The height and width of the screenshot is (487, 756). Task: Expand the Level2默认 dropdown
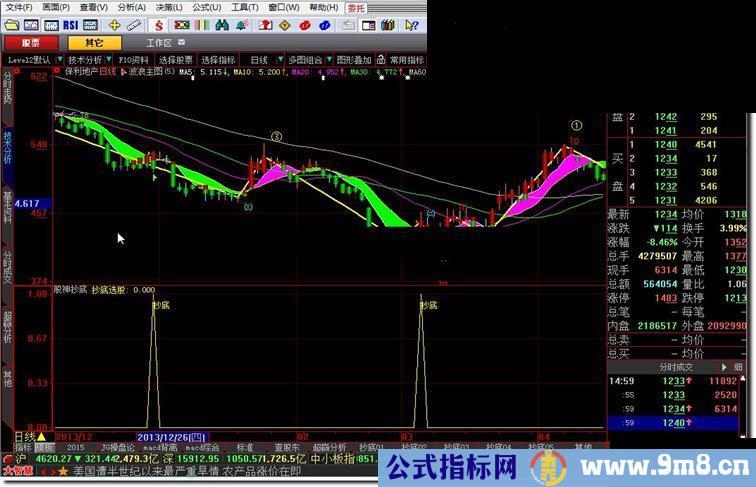click(x=29, y=59)
